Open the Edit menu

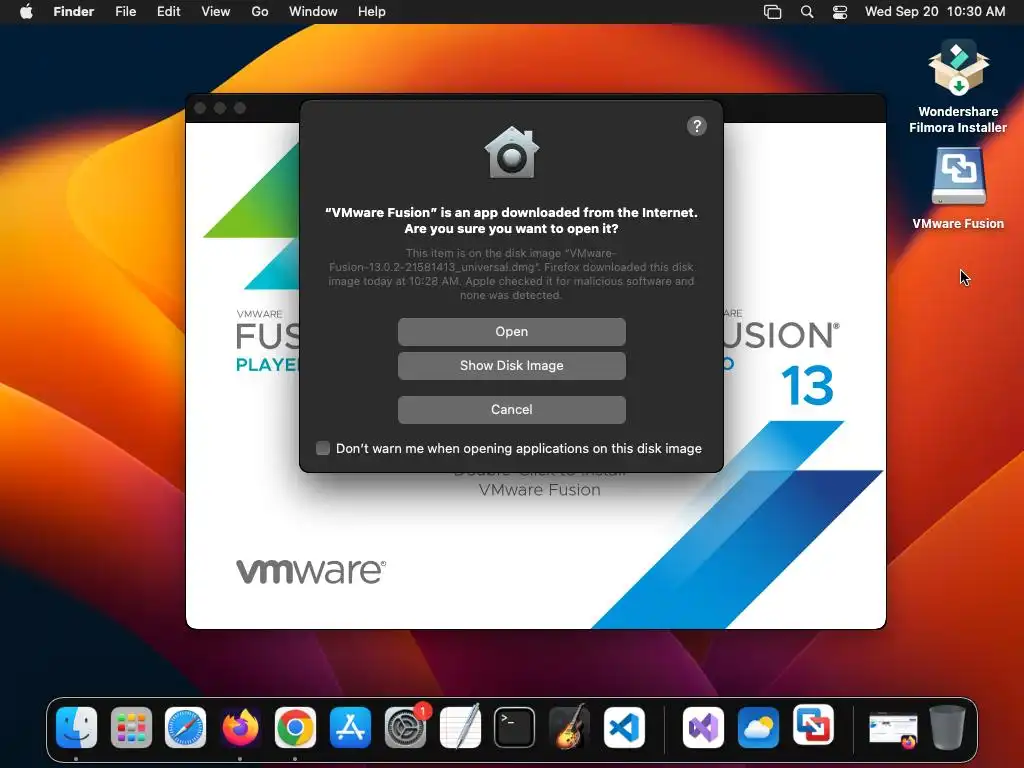pos(168,12)
